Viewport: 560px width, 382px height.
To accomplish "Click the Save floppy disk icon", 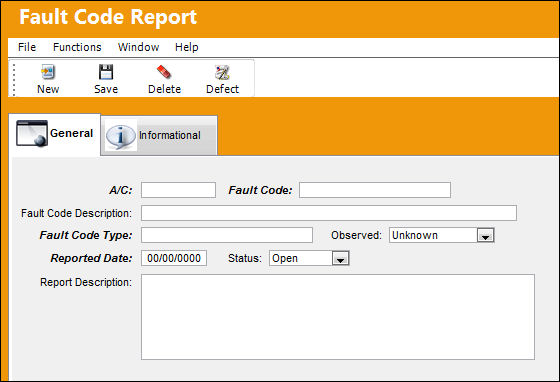I will click(106, 72).
